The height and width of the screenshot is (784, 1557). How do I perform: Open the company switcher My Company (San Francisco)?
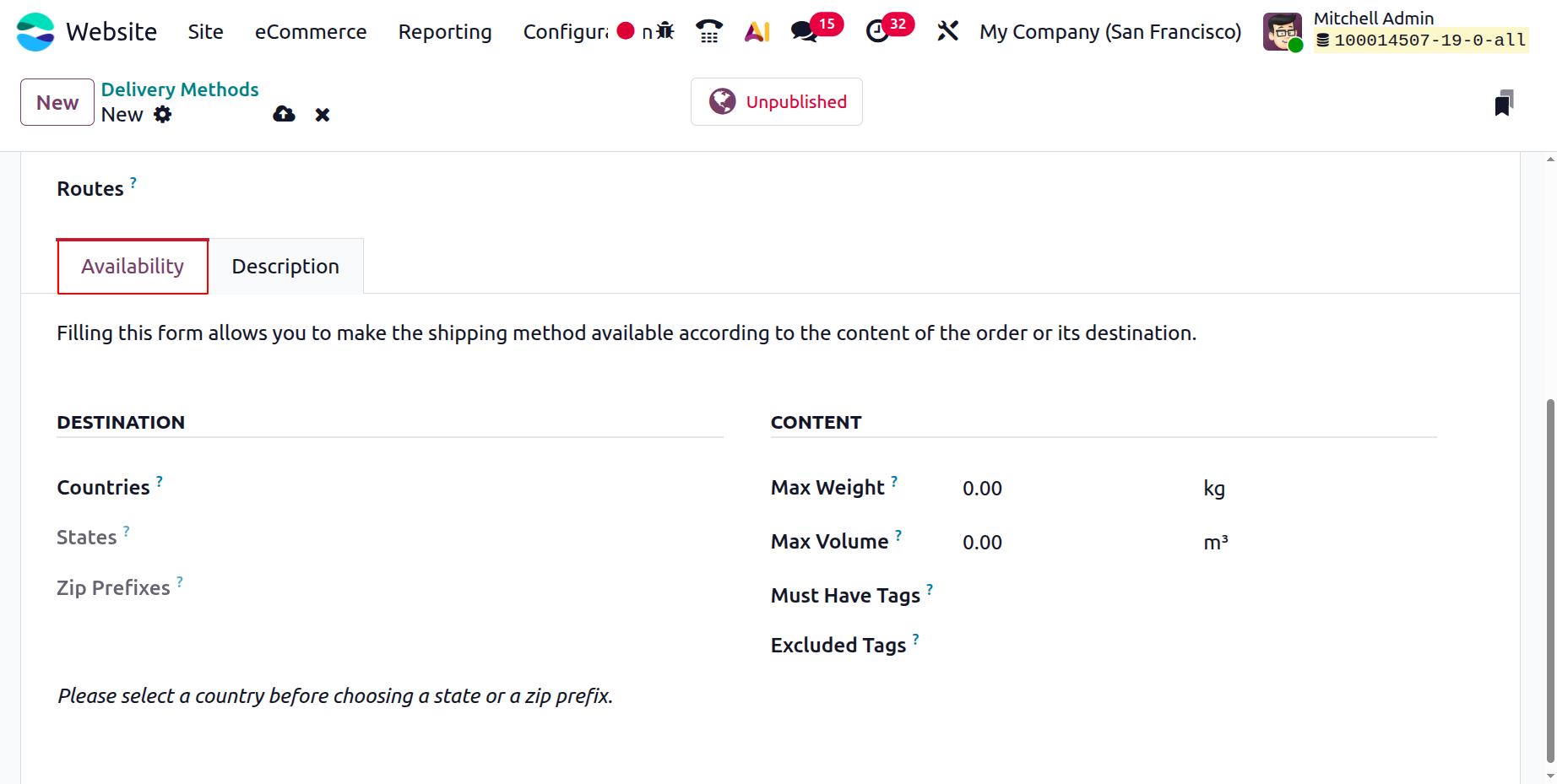click(x=1109, y=31)
